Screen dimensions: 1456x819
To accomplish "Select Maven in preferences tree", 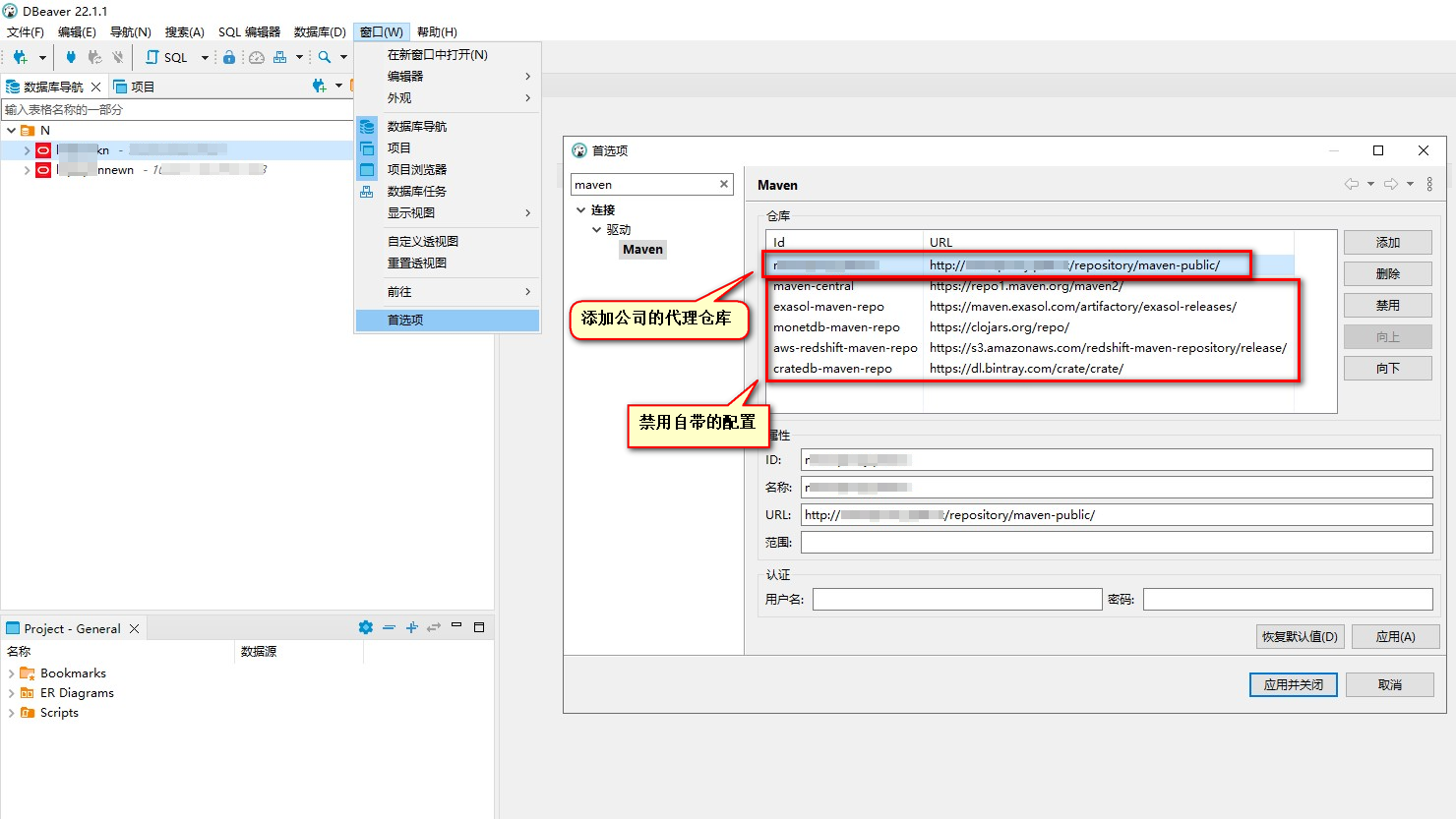I will [x=642, y=250].
